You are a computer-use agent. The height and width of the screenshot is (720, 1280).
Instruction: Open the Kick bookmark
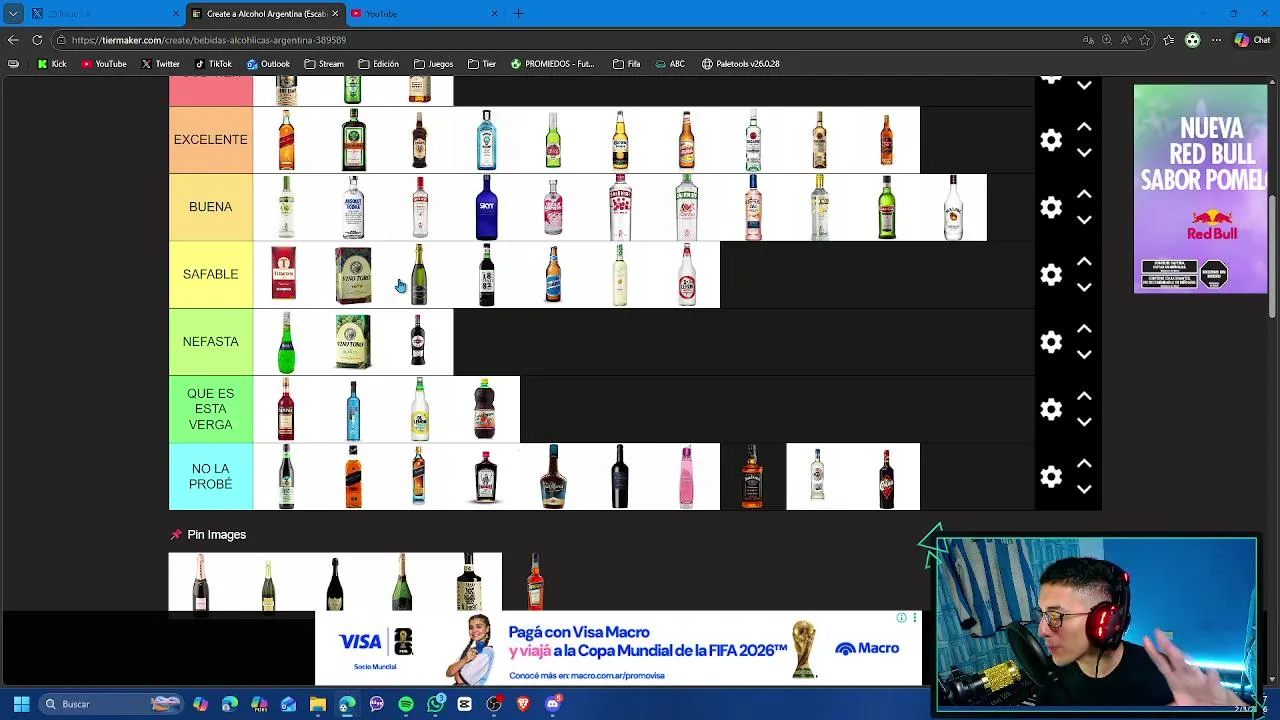pos(52,64)
